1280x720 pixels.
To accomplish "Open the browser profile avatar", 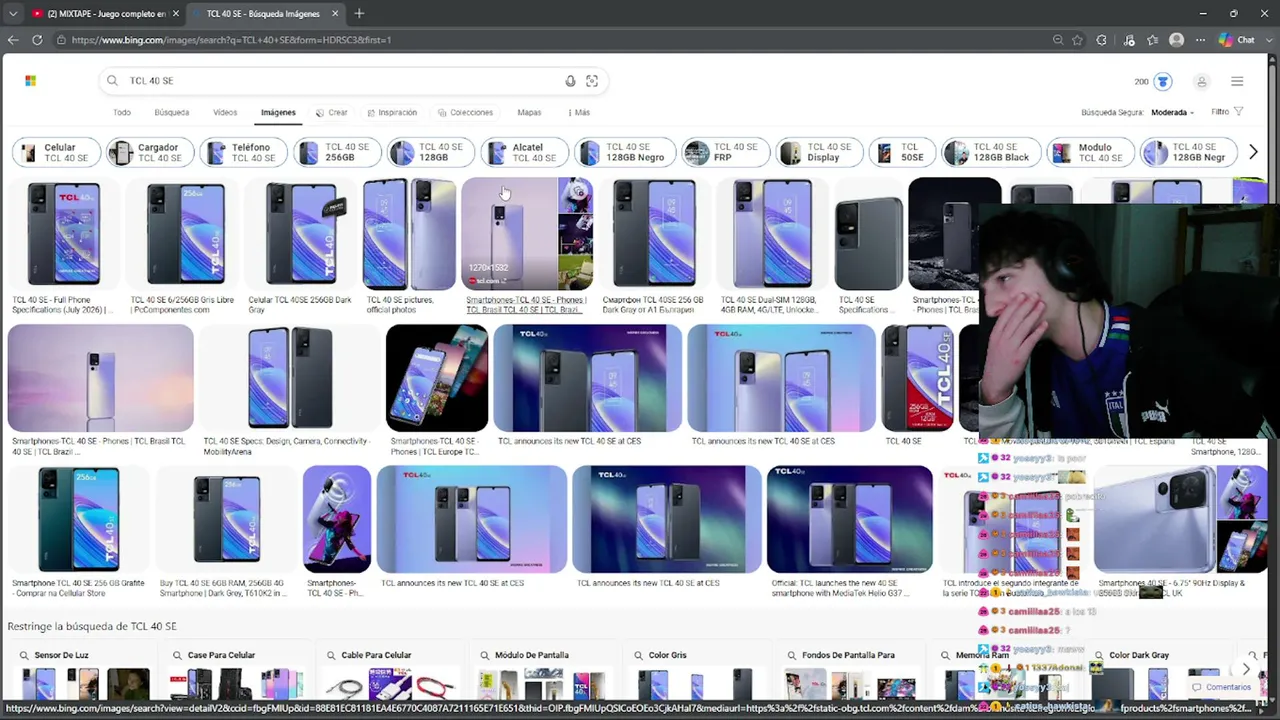I will pyautogui.click(x=1177, y=40).
